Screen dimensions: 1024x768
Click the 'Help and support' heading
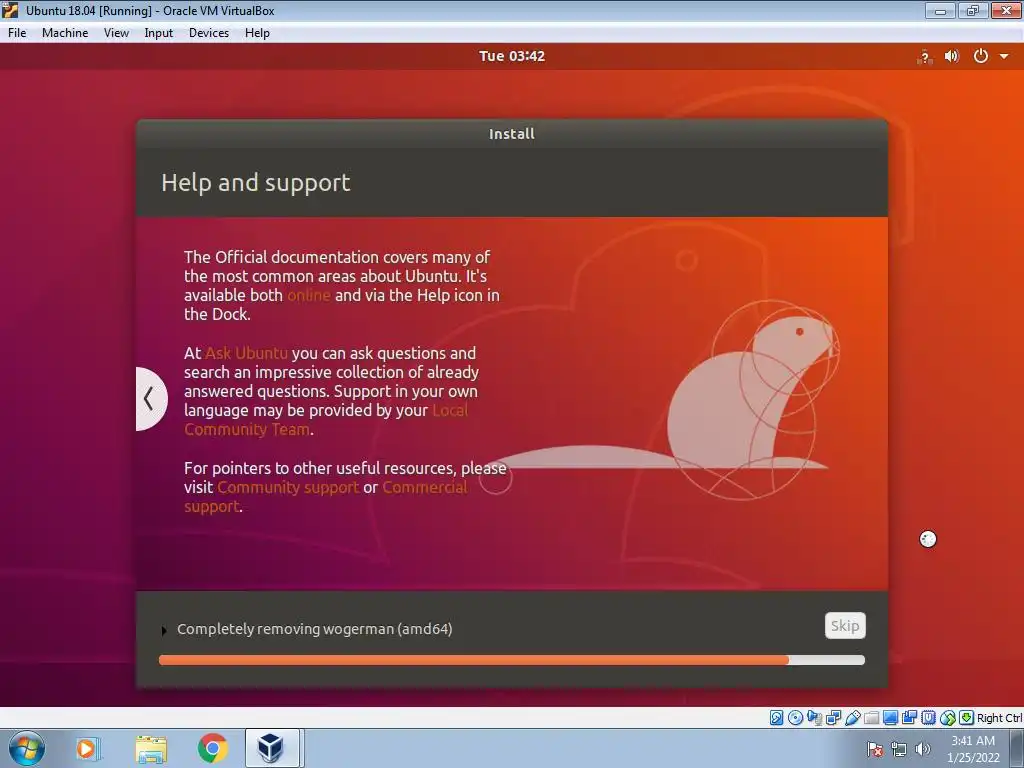coord(256,183)
